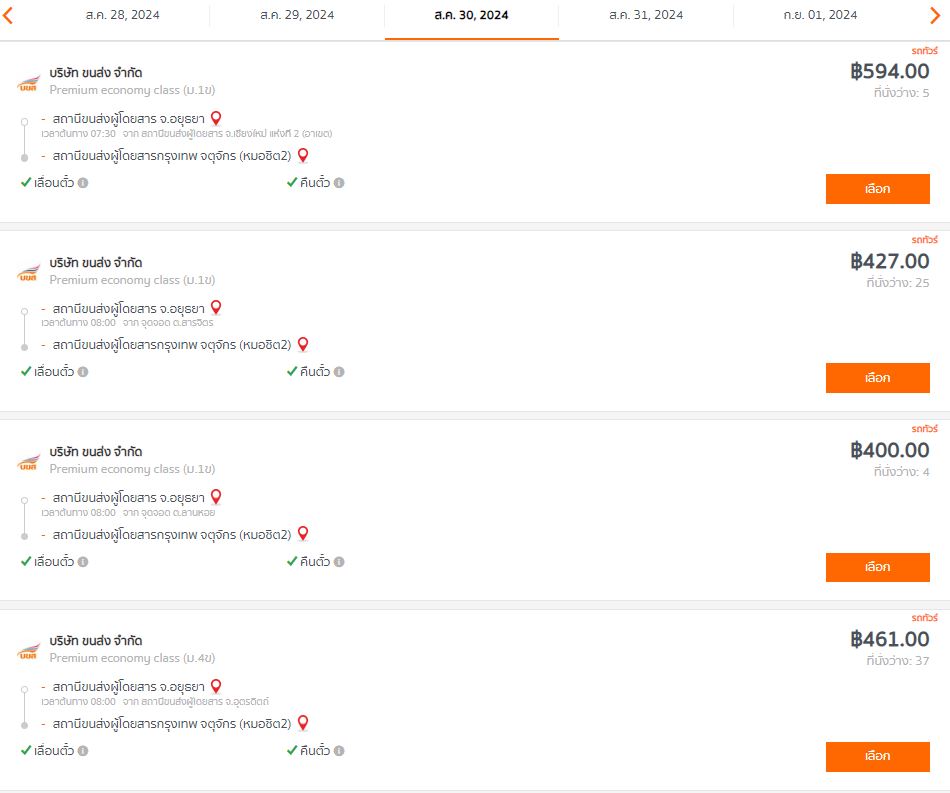This screenshot has width=950, height=793.
Task: Switch to the ส.ค. 29, 2024 date tab
Action: (x=297, y=15)
